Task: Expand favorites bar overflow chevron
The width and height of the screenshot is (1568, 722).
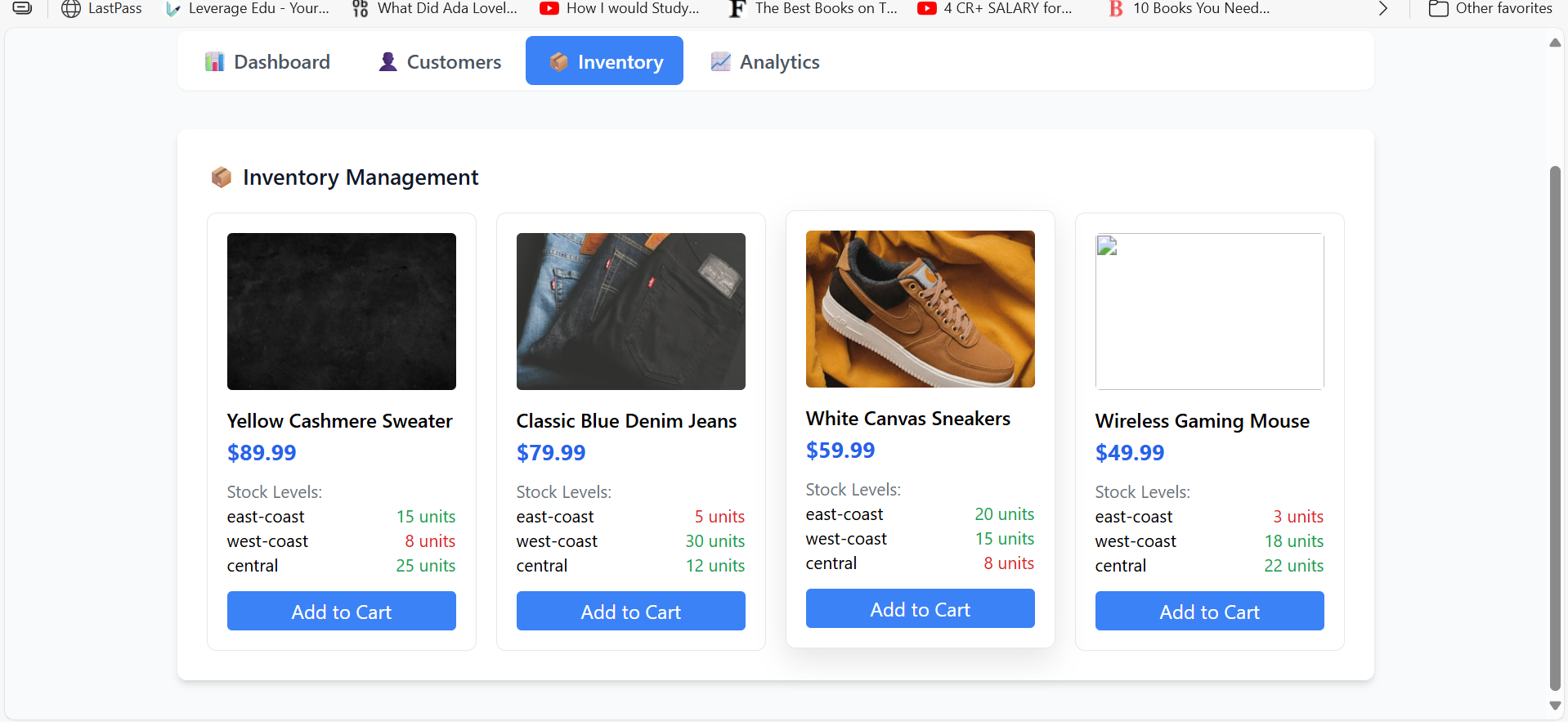Action: [1383, 9]
